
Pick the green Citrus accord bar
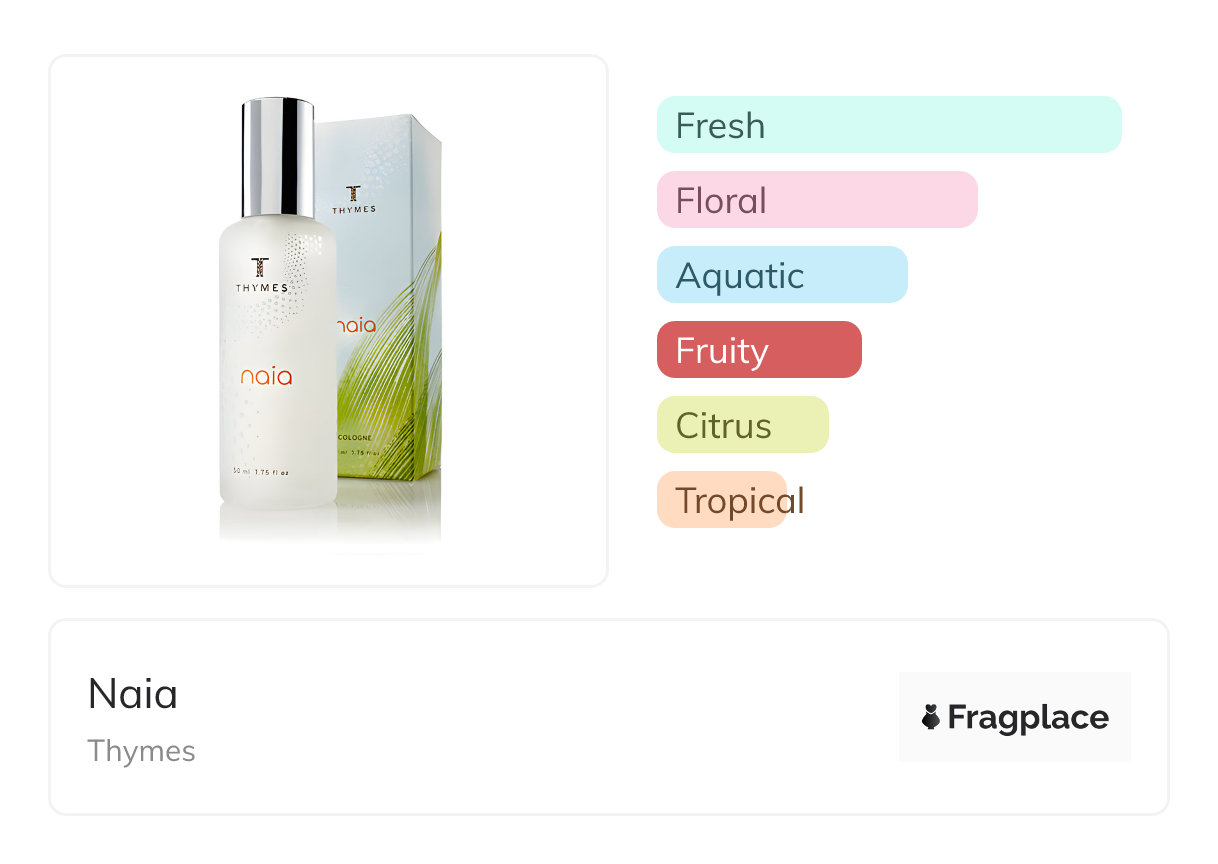coord(743,425)
